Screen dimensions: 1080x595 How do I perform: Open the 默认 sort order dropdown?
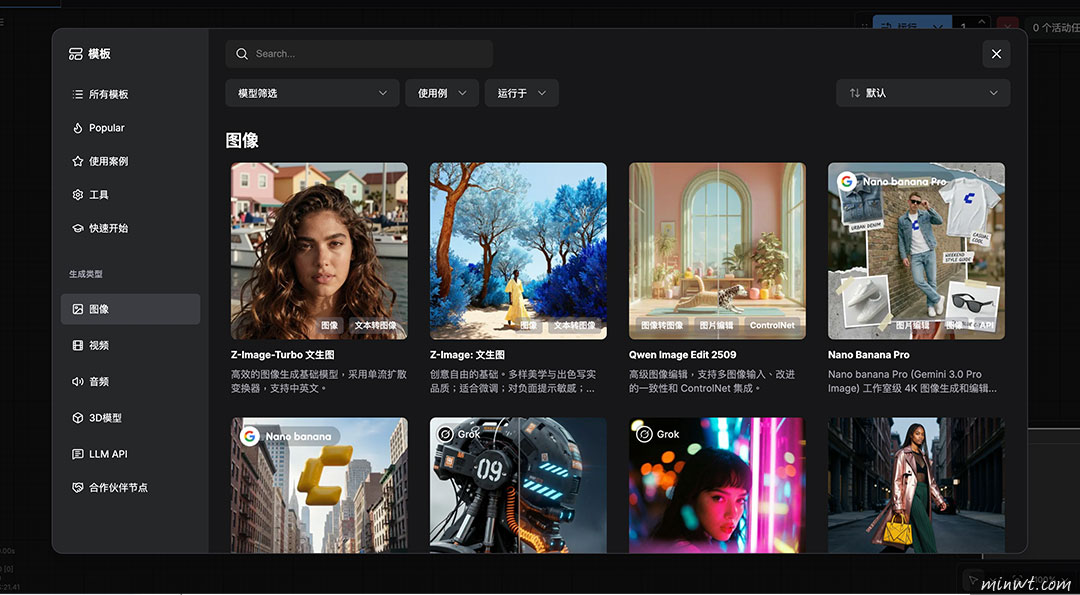click(922, 93)
